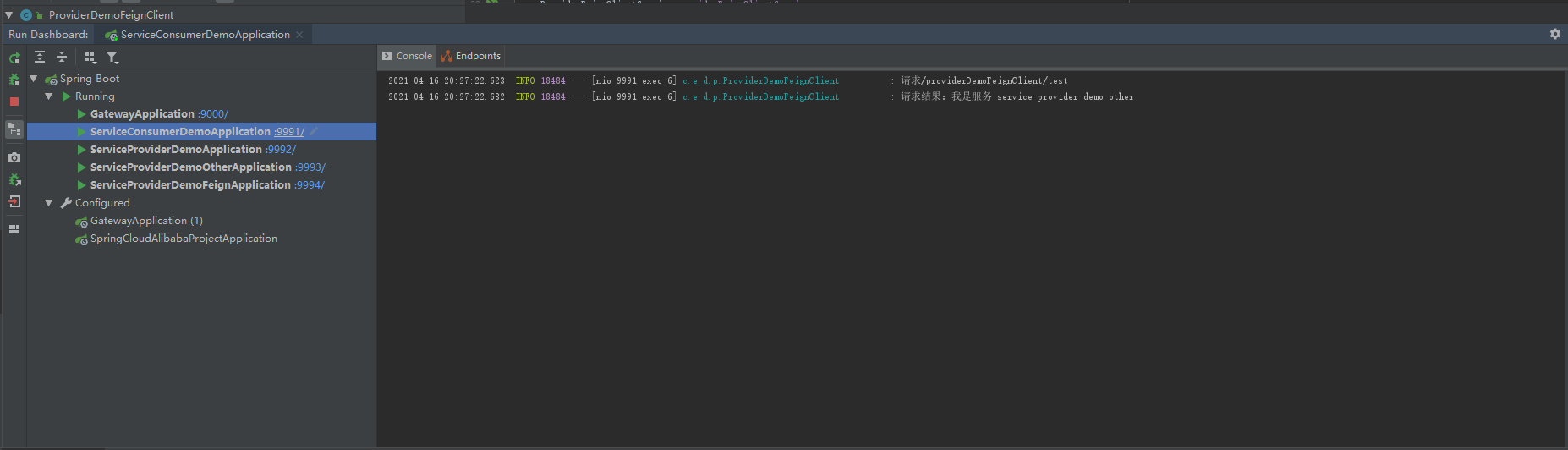Open the :9992/ link for ServiceProviderDemoApplication
This screenshot has width=1568, height=450.
(x=281, y=150)
